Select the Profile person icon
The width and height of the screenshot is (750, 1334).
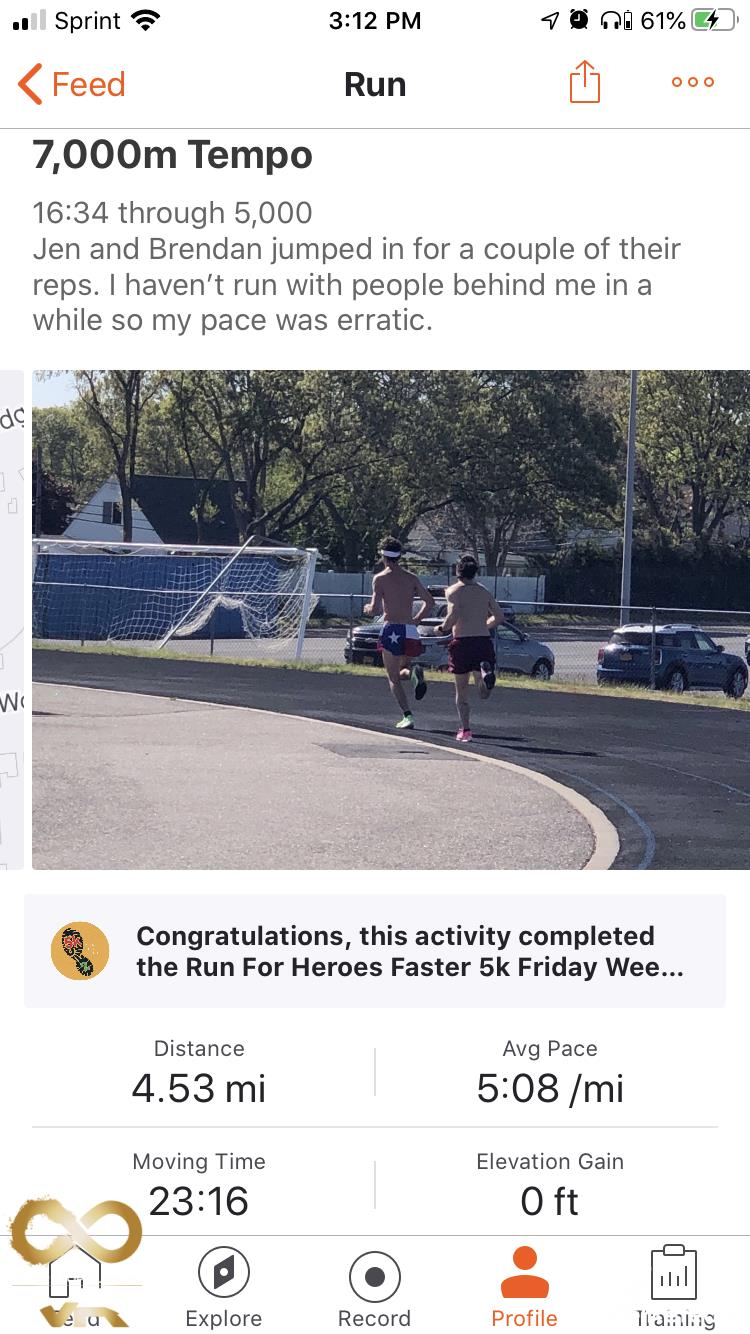pyautogui.click(x=524, y=1272)
